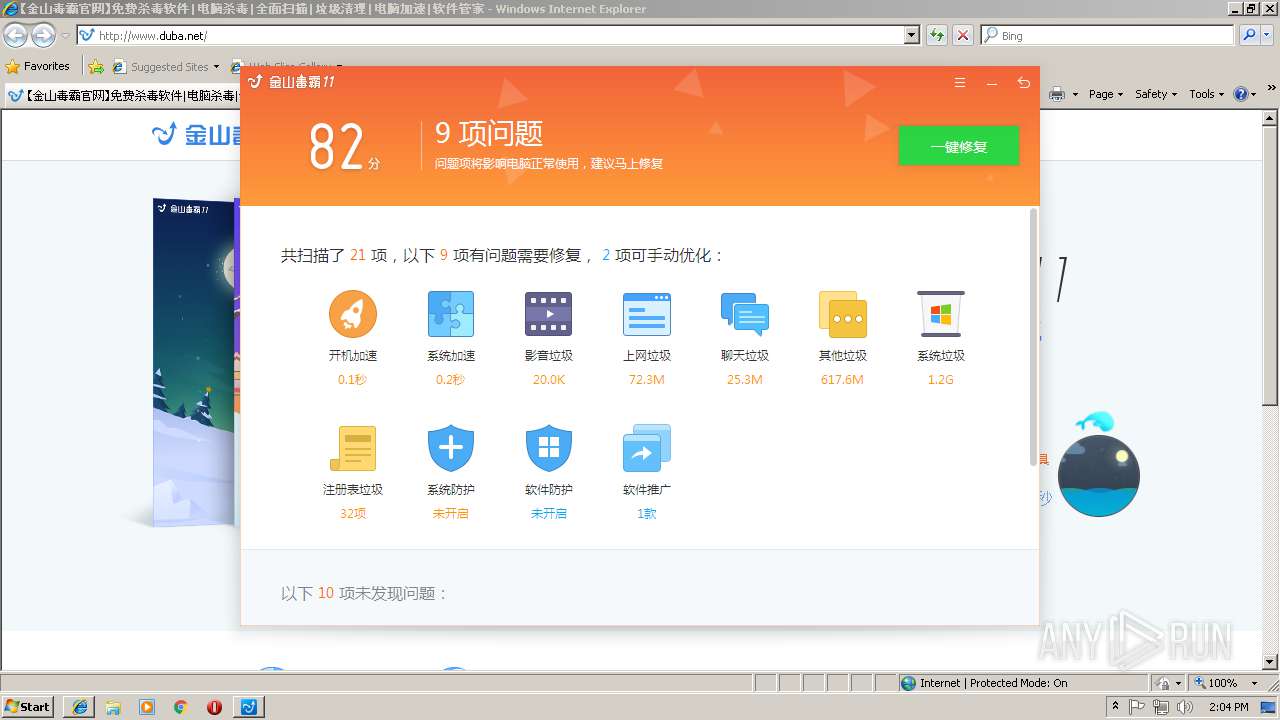The width and height of the screenshot is (1280, 720).
Task: Open the Tools menu
Action: coord(1206,94)
